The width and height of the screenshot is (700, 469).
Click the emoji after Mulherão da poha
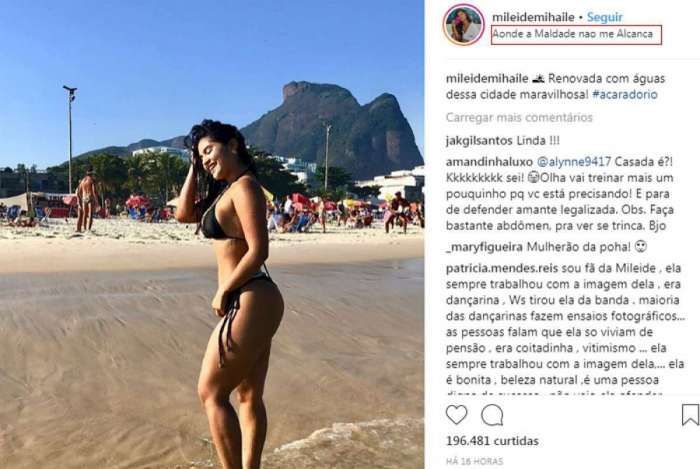pyautogui.click(x=641, y=246)
